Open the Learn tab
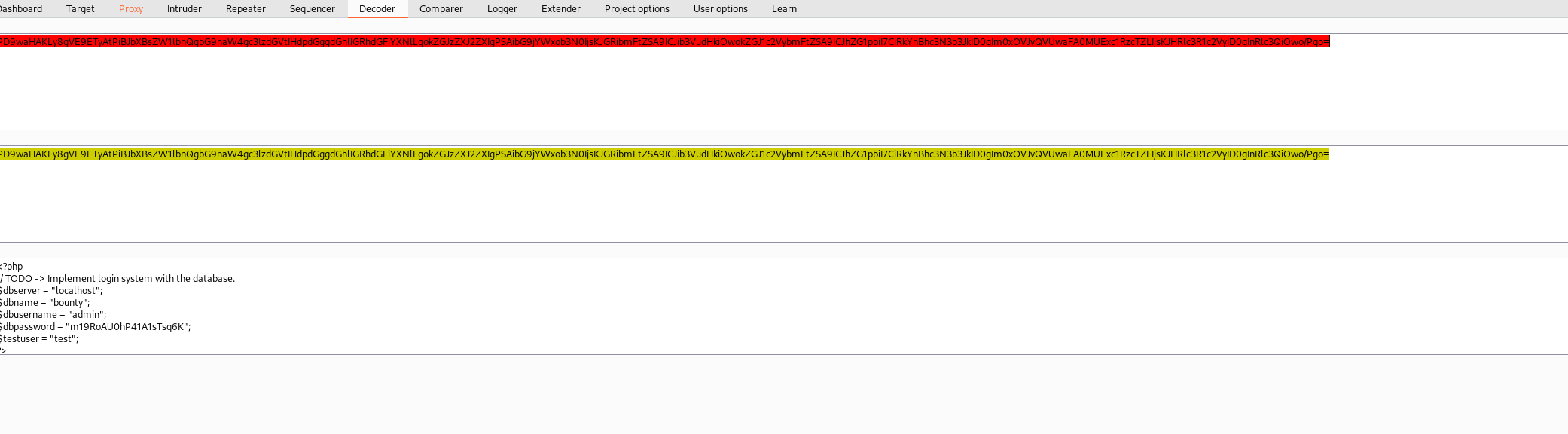The image size is (1568, 434). point(784,9)
